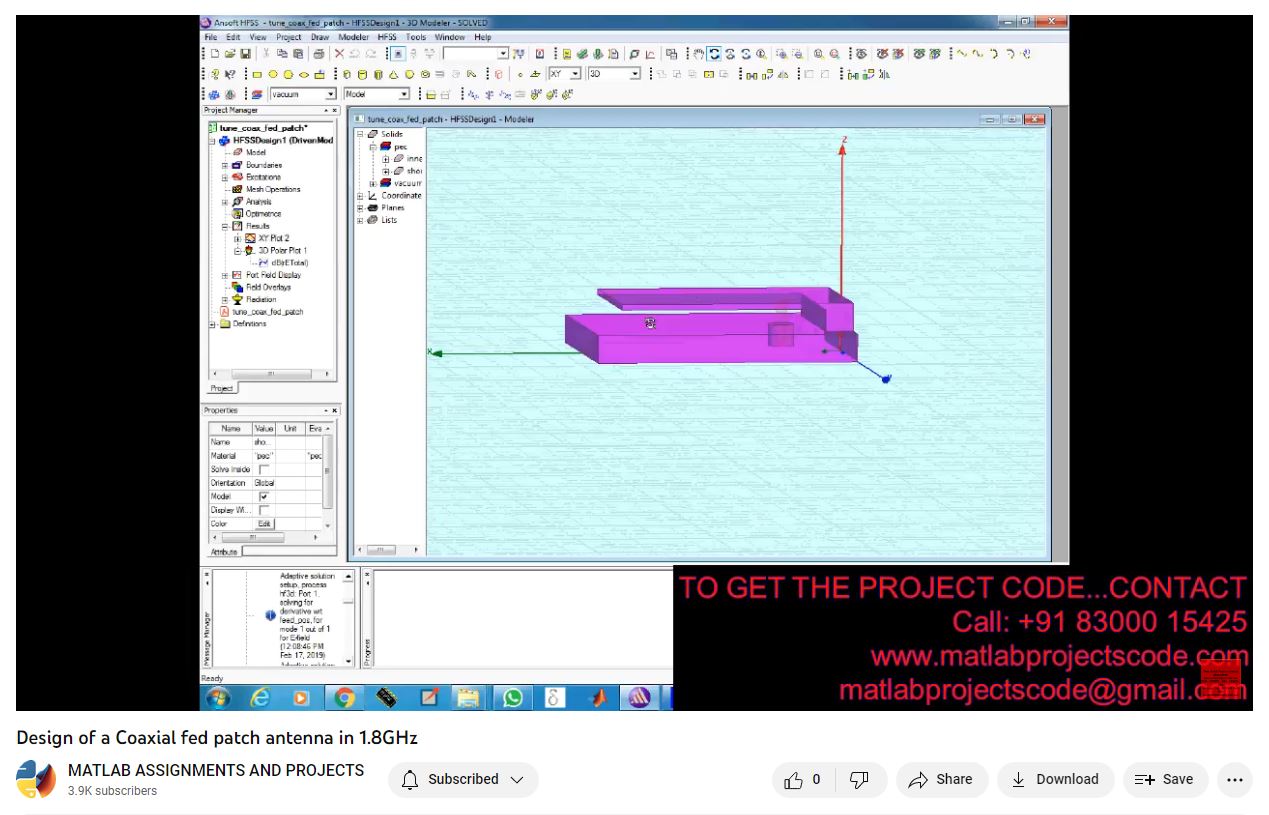
Task: Click the New project icon in HFSS toolbar
Action: pos(215,54)
